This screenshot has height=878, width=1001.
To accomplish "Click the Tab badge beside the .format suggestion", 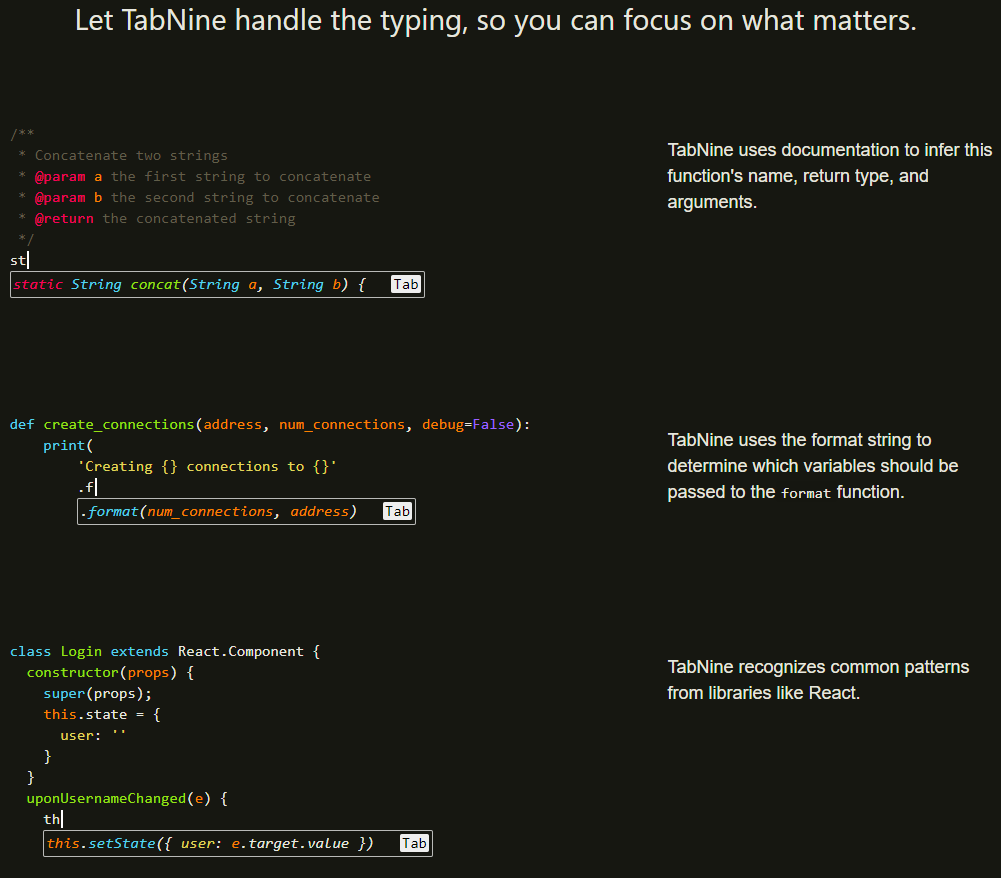I will (397, 511).
